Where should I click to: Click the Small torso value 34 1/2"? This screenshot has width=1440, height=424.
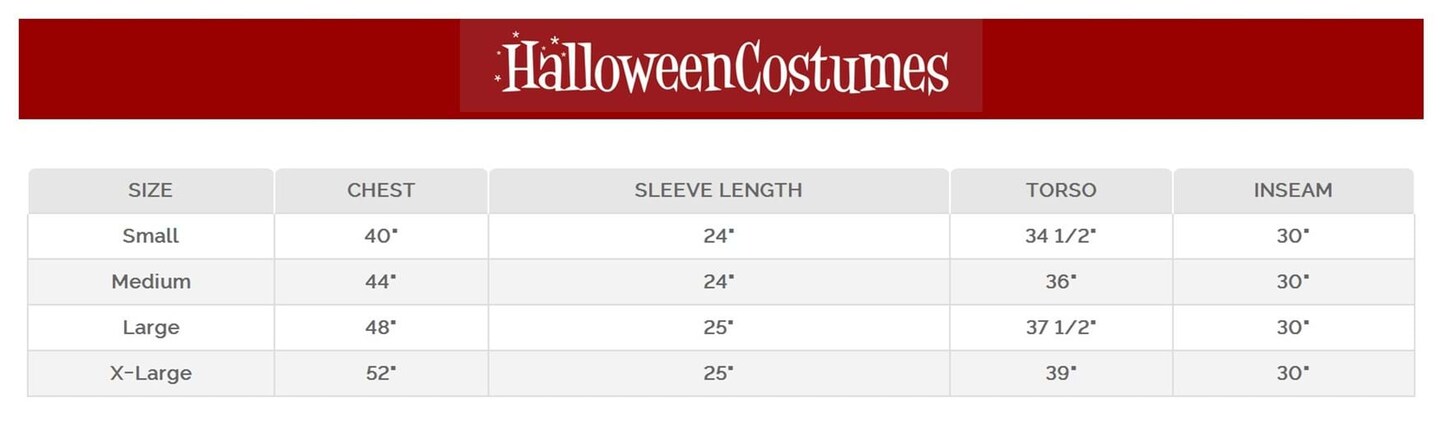[x=1061, y=236]
